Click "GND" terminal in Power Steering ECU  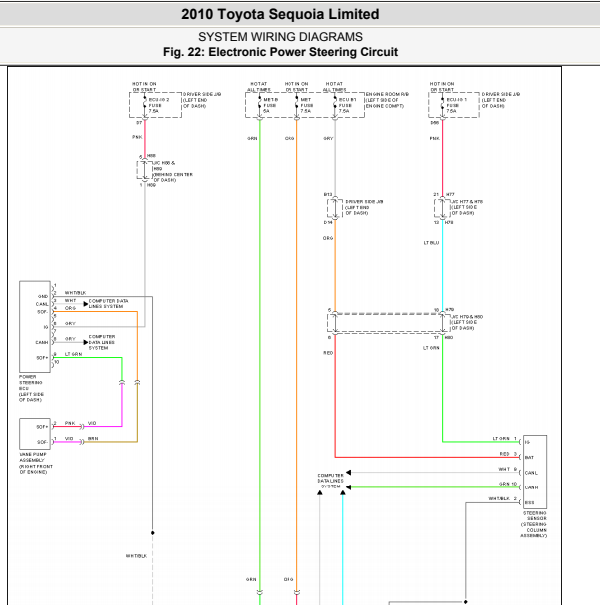tap(43, 296)
